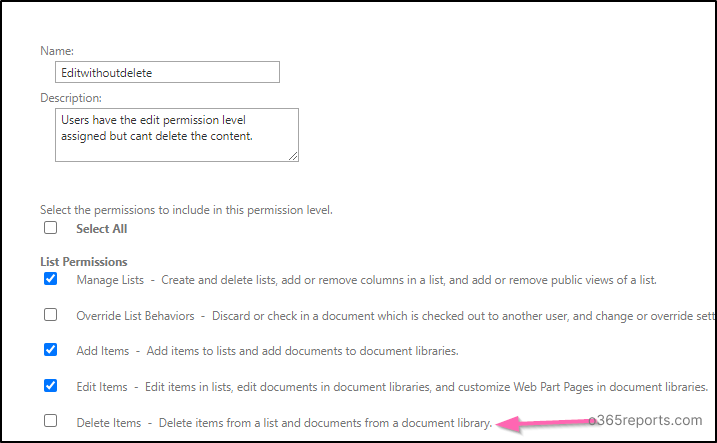Click the Manage Lists permission label

(110, 280)
